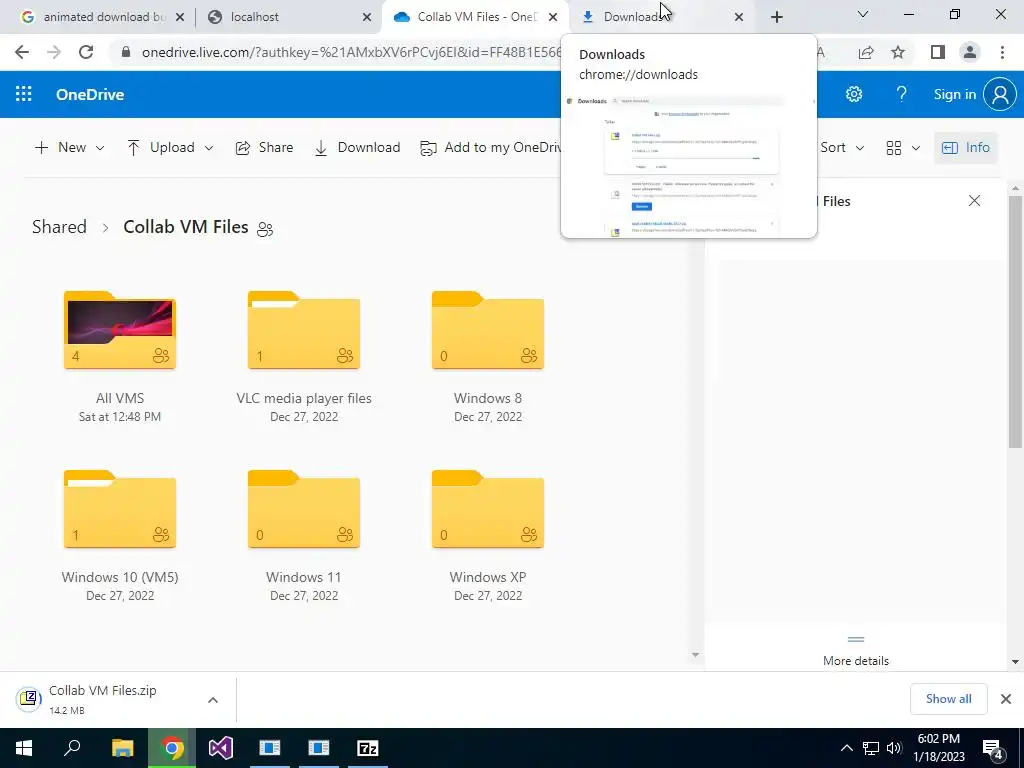
Task: Toggle the Info details pane
Action: (x=966, y=148)
